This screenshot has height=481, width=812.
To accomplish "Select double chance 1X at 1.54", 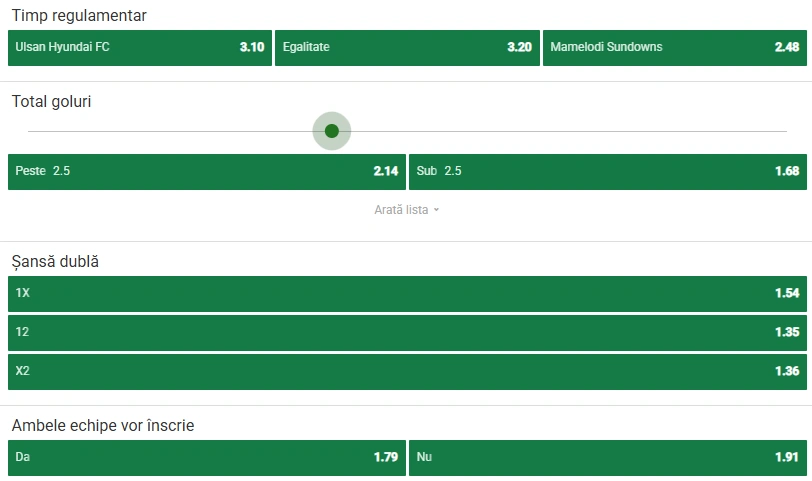I will point(408,294).
